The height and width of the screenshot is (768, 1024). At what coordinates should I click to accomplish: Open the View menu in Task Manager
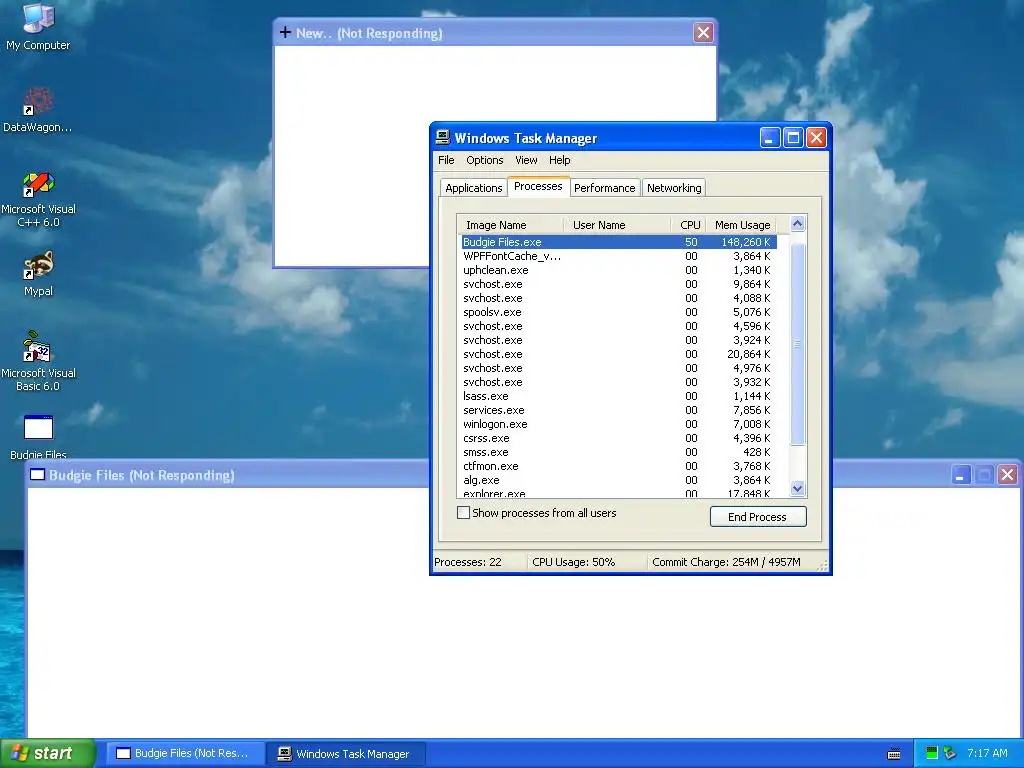click(526, 160)
